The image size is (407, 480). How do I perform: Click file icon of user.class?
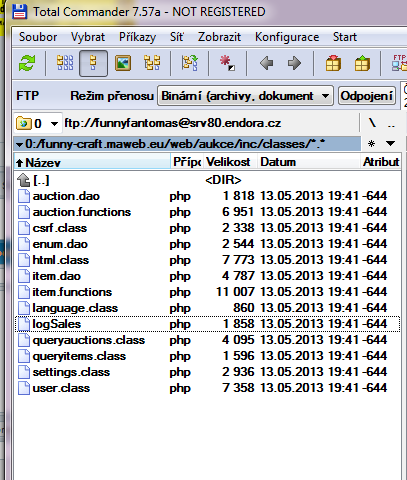pyautogui.click(x=24, y=388)
